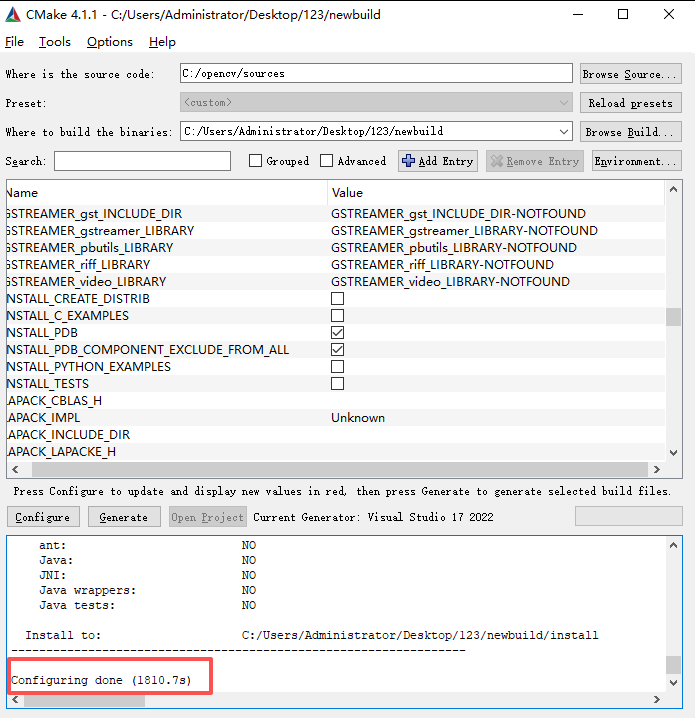Viewport: 695px width, 718px height.
Task: Open the Preset dropdown
Action: (376, 103)
